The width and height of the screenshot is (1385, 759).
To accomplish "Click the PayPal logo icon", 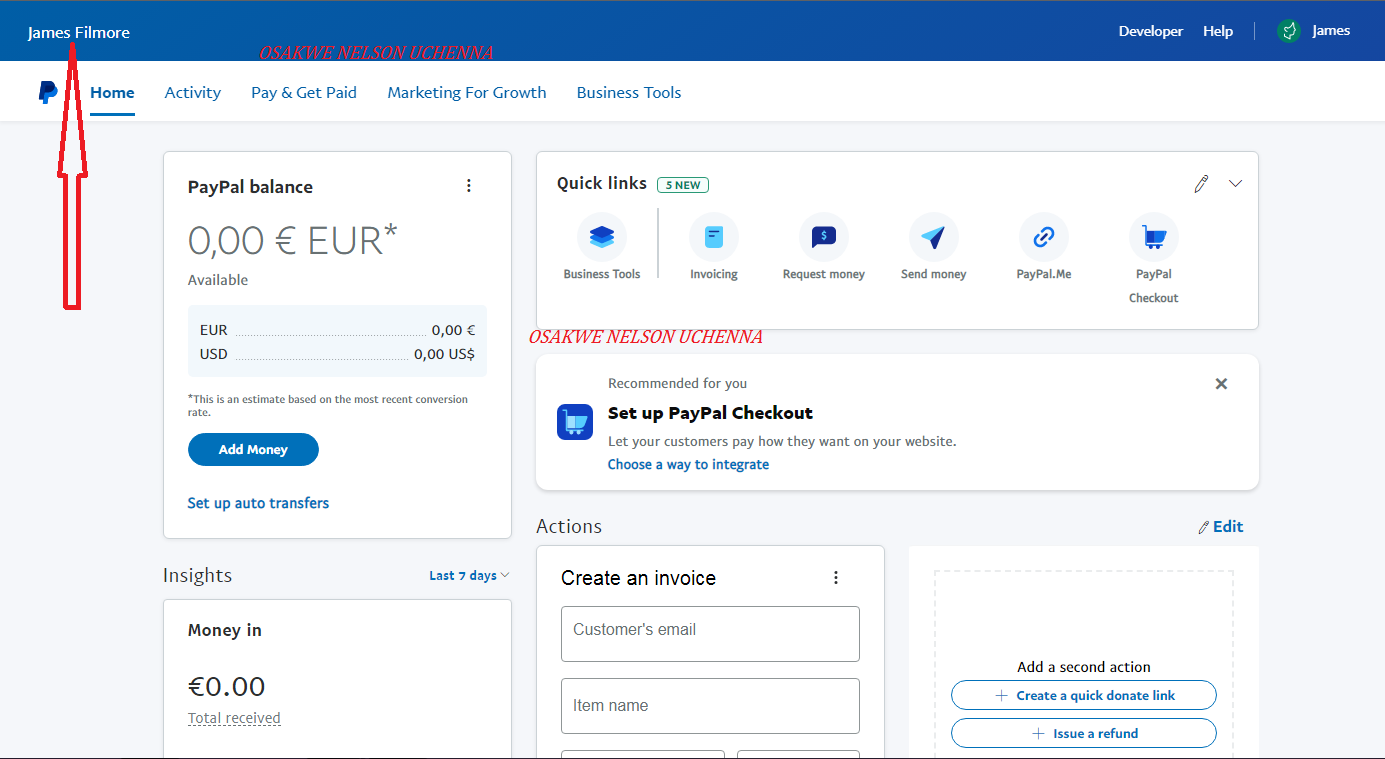I will click(48, 92).
